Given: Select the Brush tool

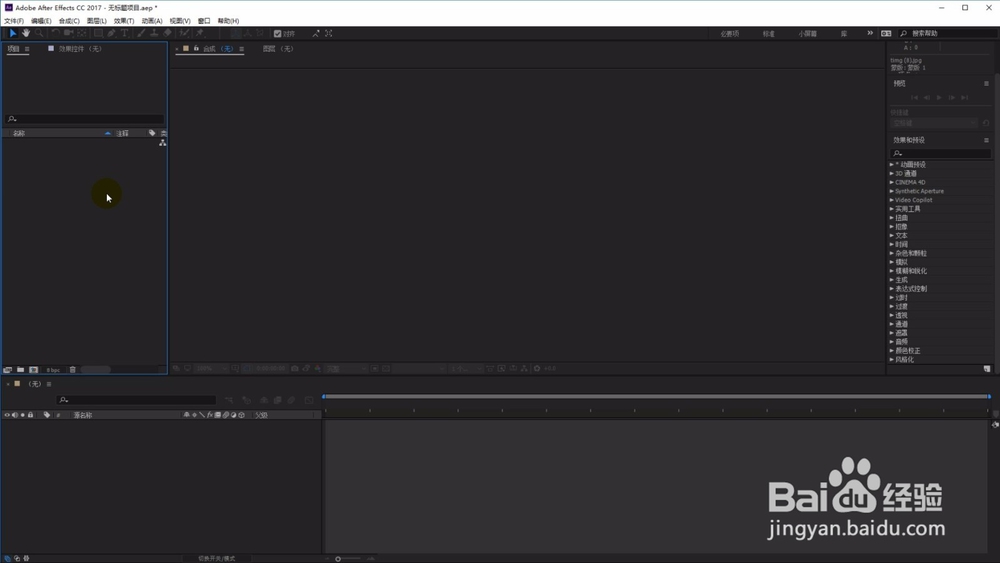Looking at the screenshot, I should (x=141, y=33).
